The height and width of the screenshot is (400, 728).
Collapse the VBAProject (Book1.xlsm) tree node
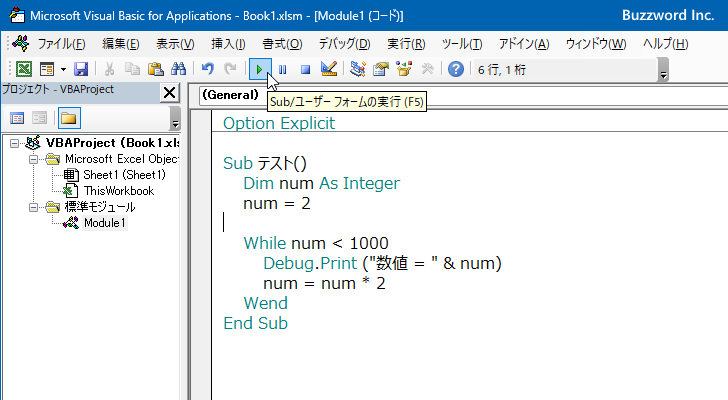pos(15,143)
